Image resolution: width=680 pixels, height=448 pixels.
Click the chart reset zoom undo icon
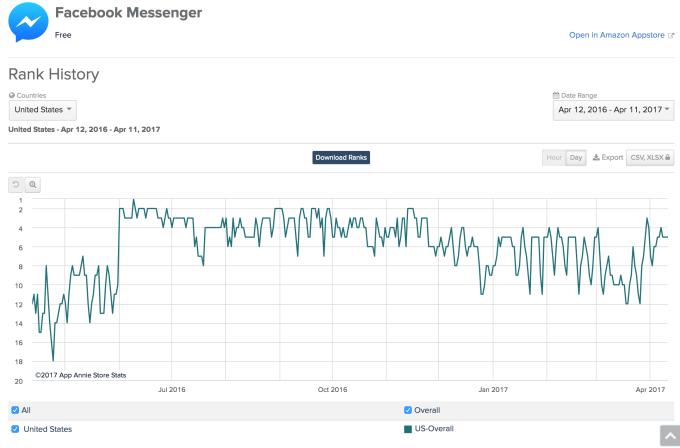(x=16, y=185)
